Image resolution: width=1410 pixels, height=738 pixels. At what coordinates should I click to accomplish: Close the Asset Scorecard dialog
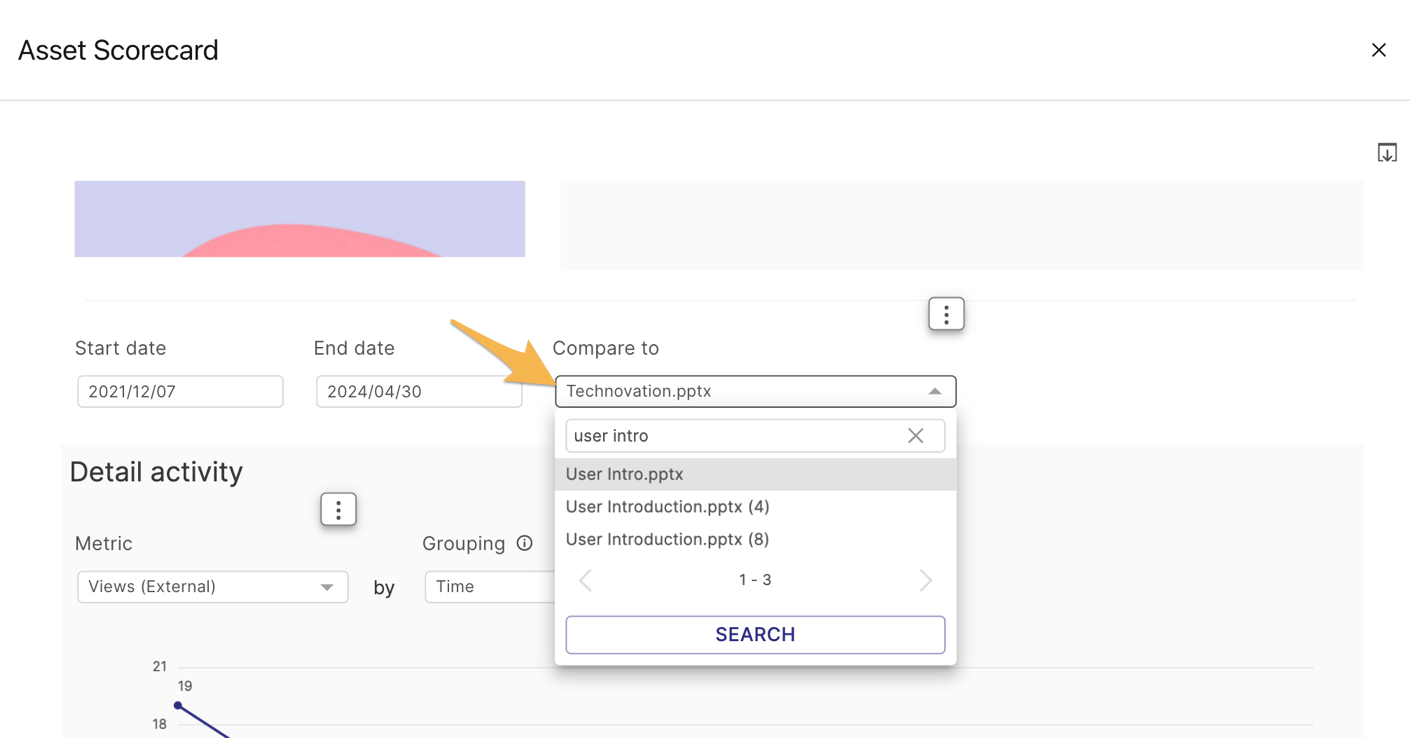(1378, 50)
